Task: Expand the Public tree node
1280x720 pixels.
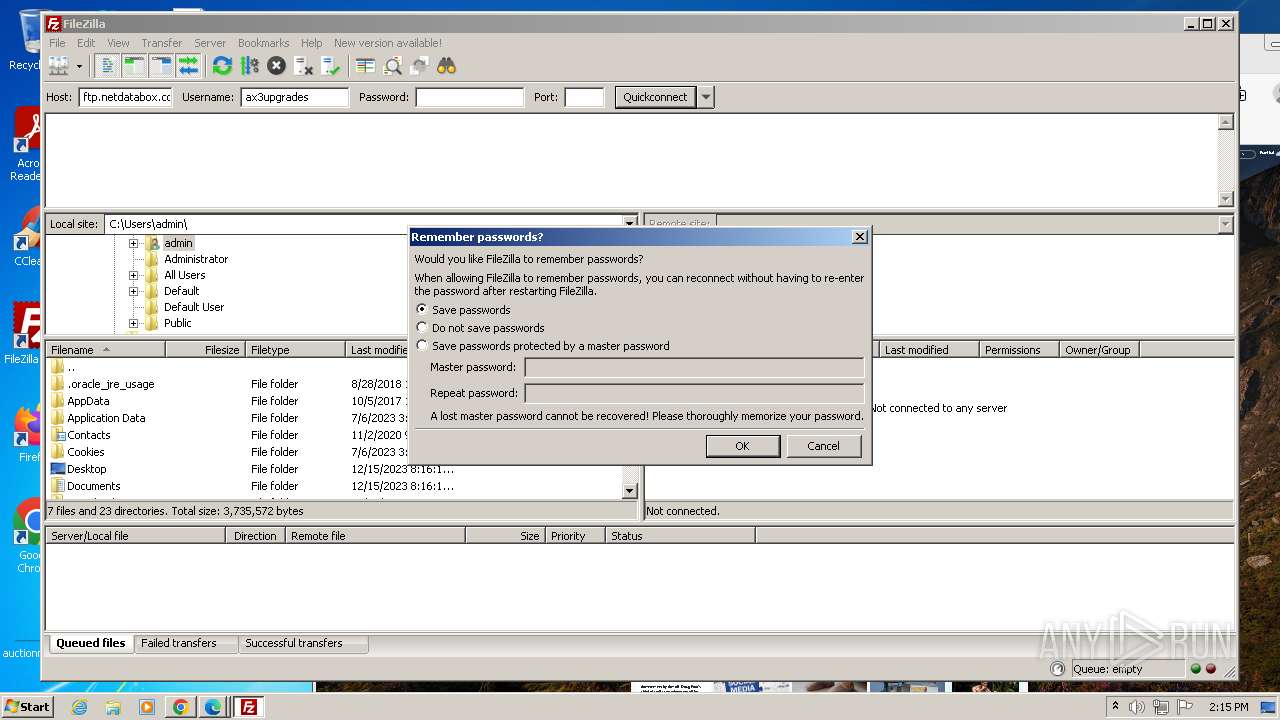Action: point(133,323)
